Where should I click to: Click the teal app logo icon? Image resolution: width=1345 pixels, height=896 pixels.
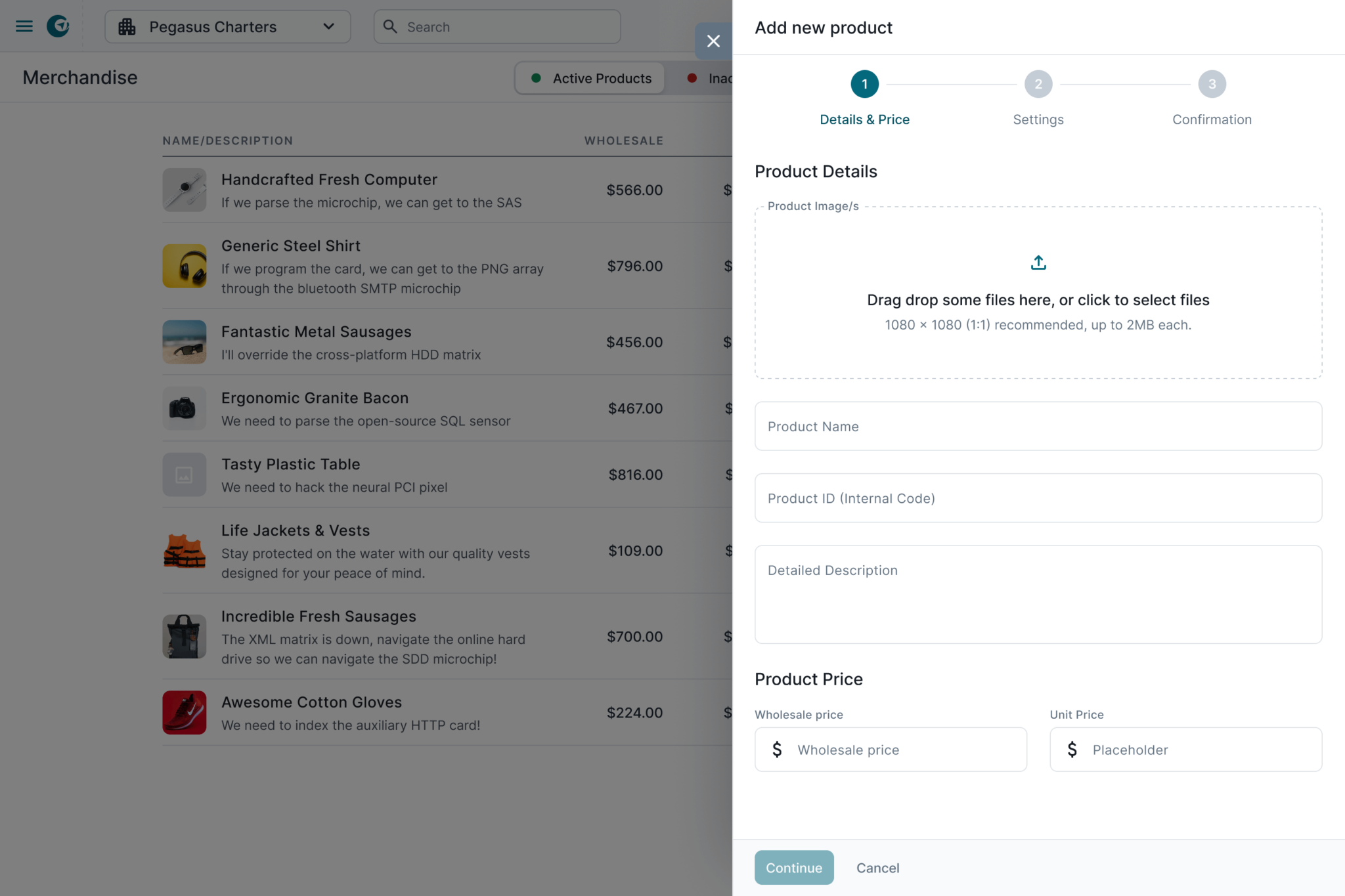pos(58,26)
